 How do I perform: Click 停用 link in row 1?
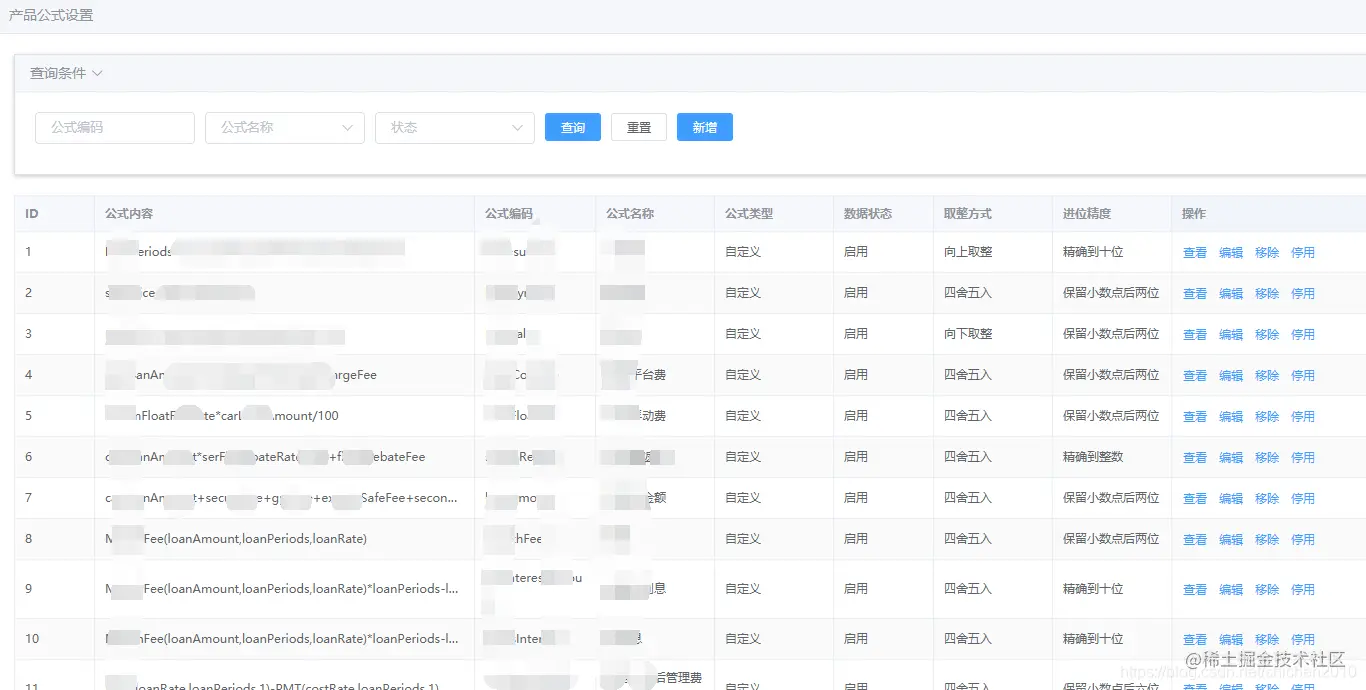coord(1303,253)
